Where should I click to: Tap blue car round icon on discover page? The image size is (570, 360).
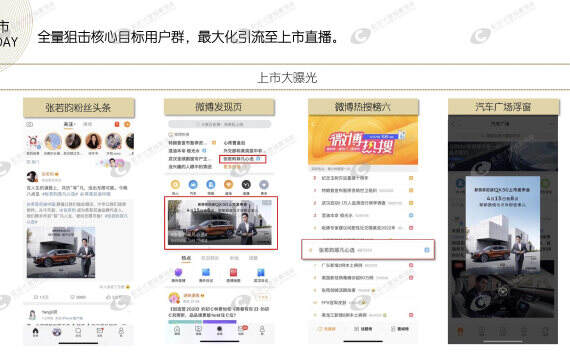pyautogui.click(x=193, y=184)
